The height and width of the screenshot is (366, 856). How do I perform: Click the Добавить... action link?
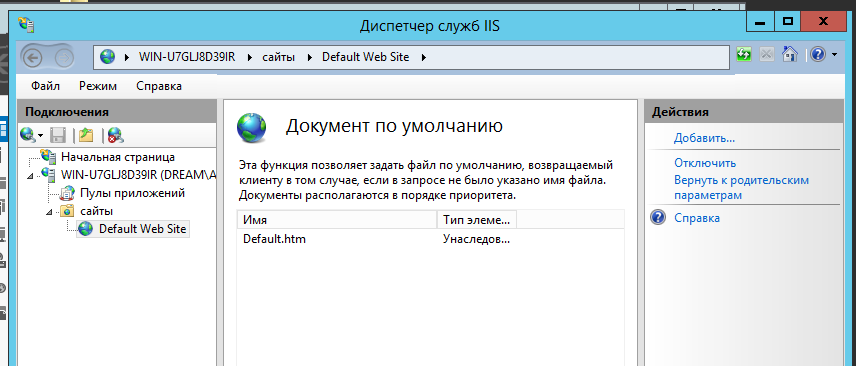pos(704,138)
